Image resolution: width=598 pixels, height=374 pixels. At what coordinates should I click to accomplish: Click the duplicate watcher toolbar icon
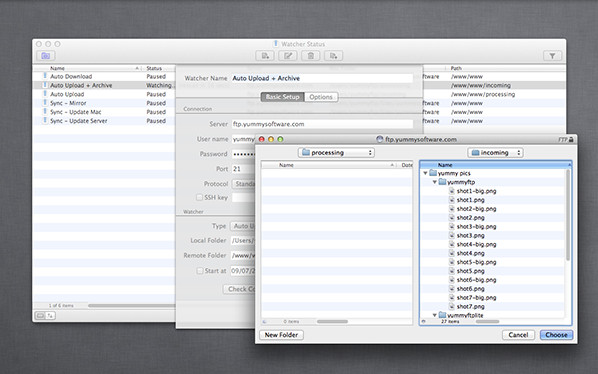click(x=333, y=56)
